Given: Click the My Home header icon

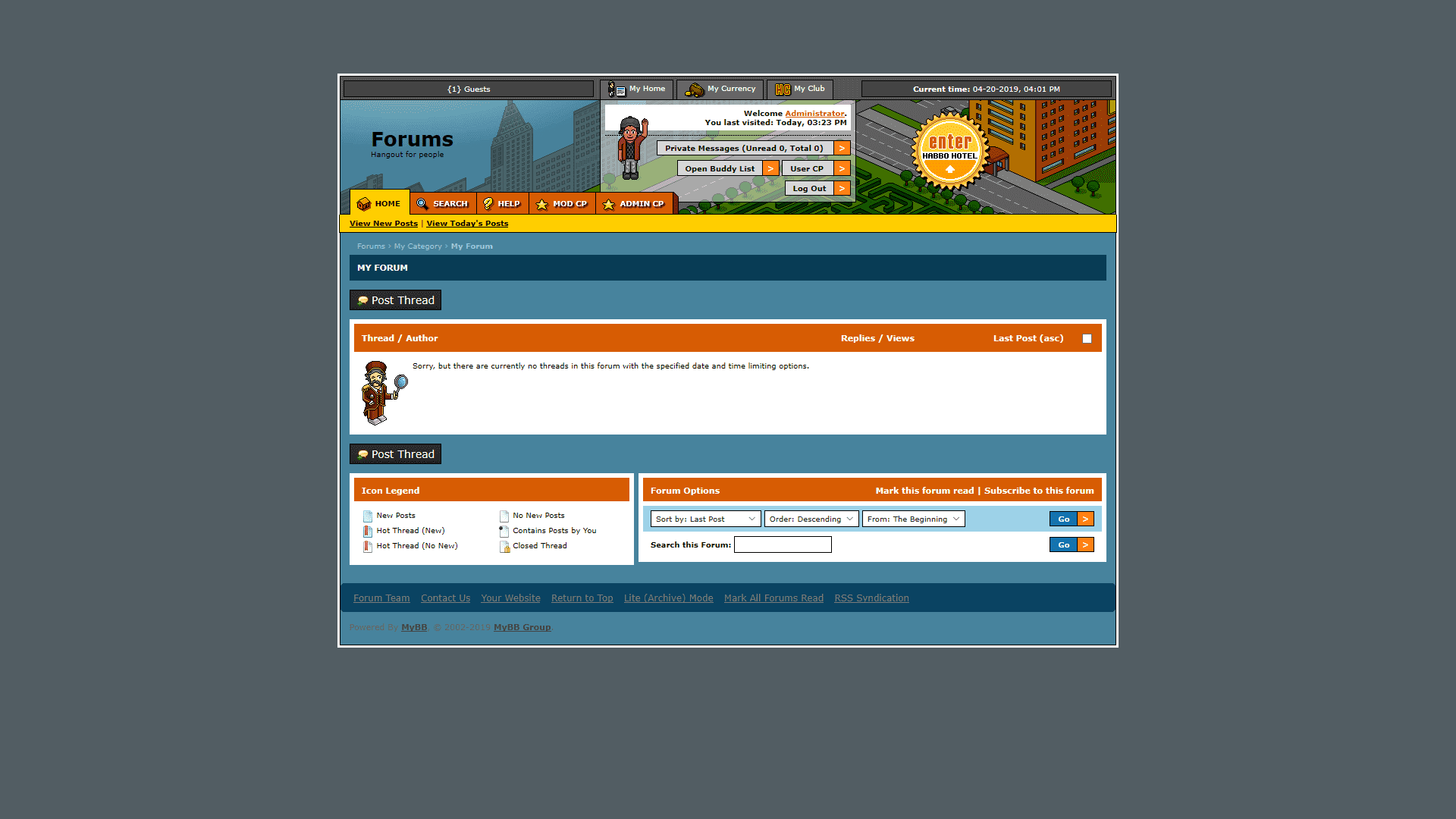Looking at the screenshot, I should pyautogui.click(x=616, y=88).
